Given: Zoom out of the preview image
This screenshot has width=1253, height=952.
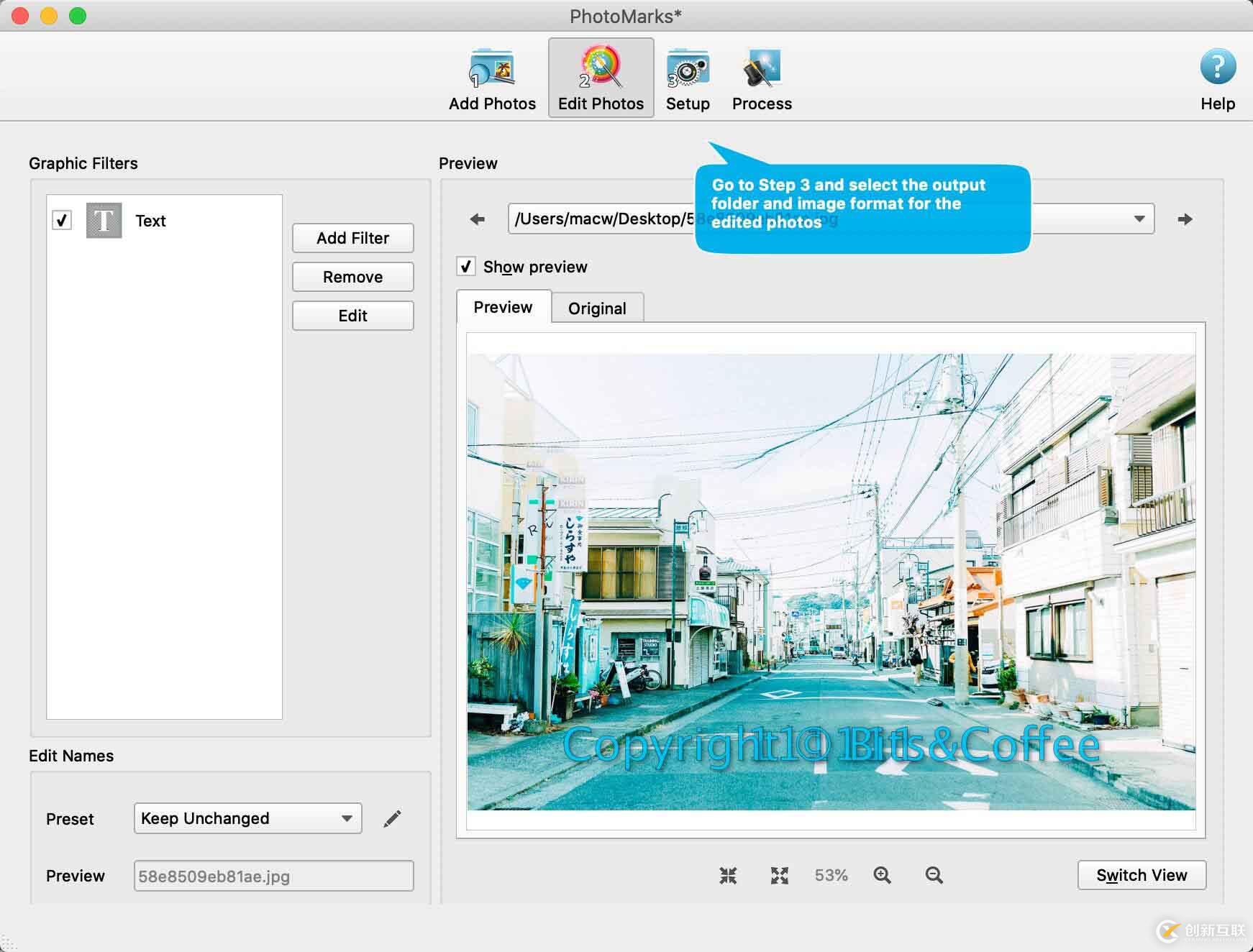Looking at the screenshot, I should [934, 875].
